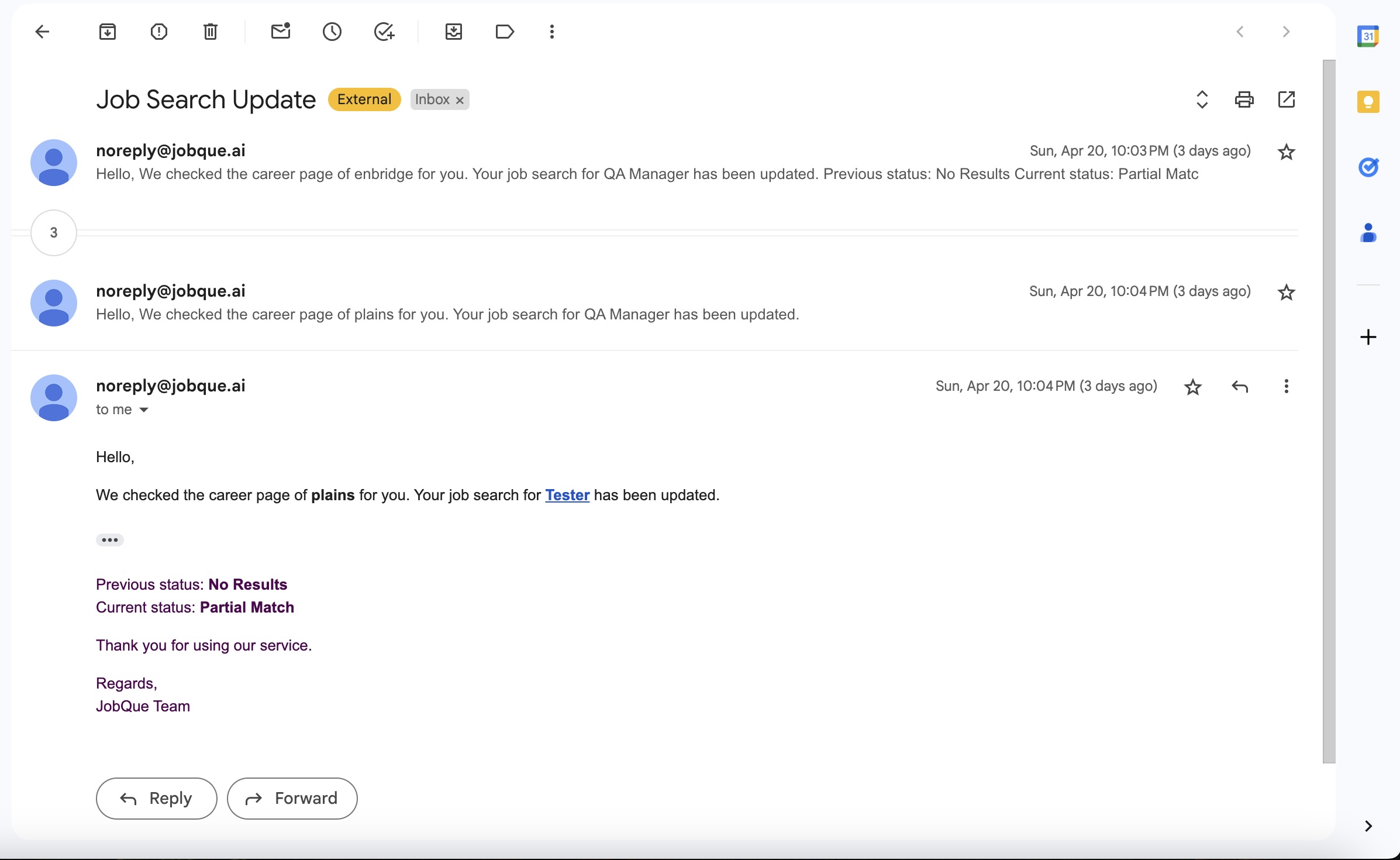Image resolution: width=1400 pixels, height=860 pixels.
Task: Star the 10:03 PM message
Action: point(1287,152)
